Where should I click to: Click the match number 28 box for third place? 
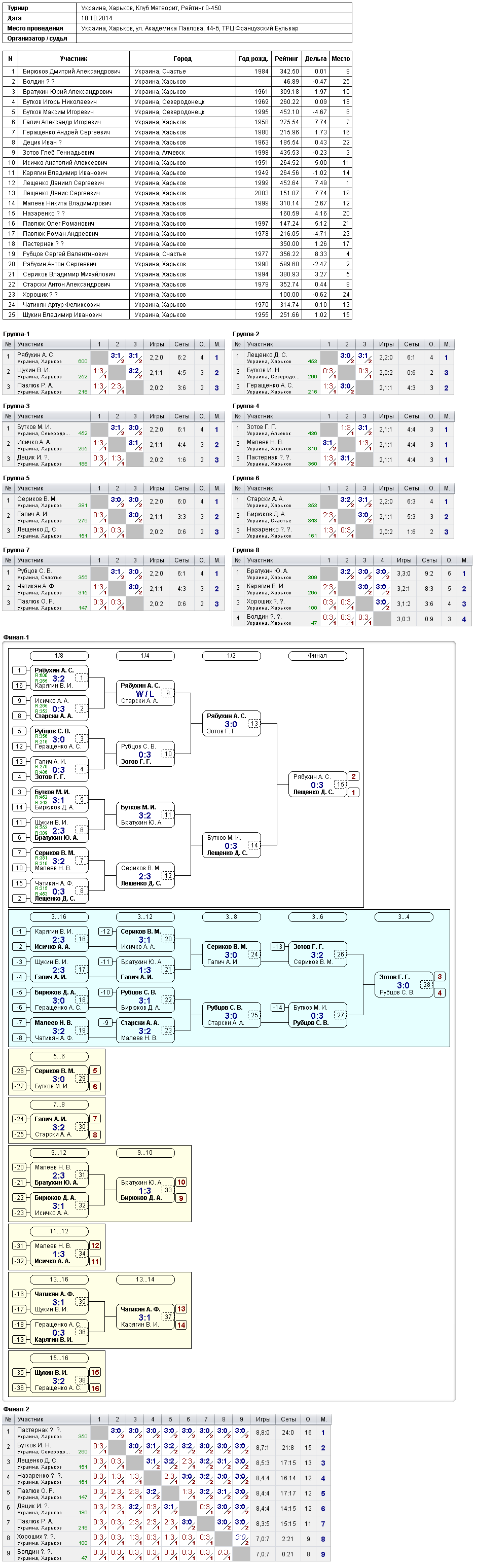click(x=426, y=984)
